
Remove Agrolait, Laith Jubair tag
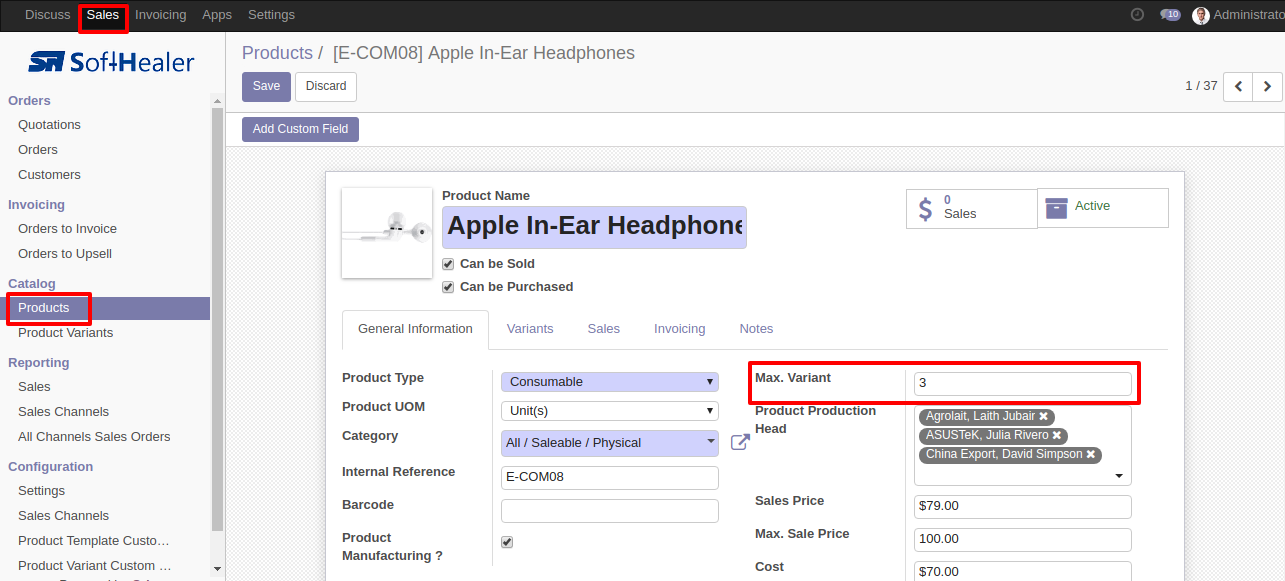pos(1043,416)
